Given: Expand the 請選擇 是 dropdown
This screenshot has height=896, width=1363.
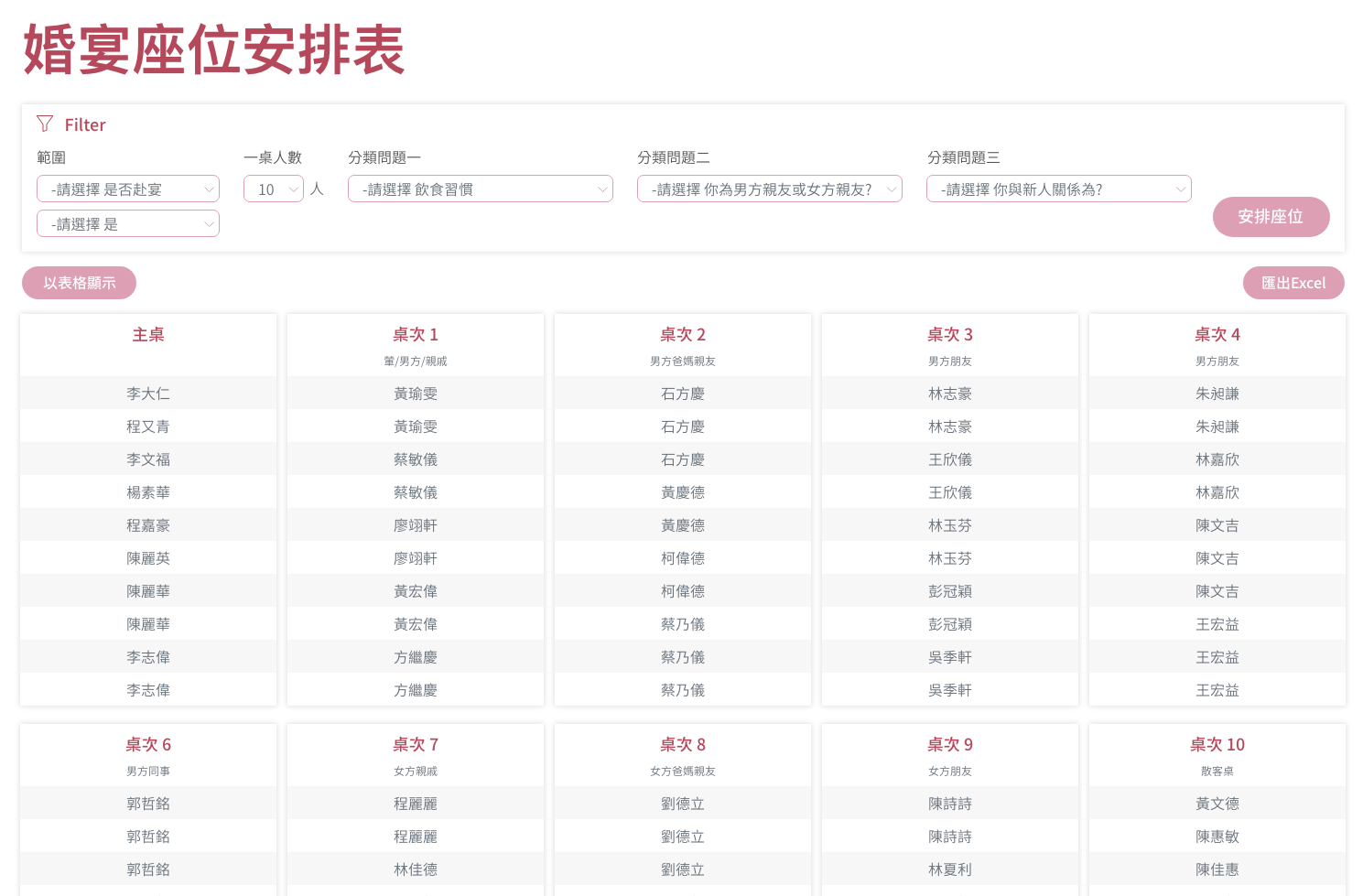Looking at the screenshot, I should point(128,224).
